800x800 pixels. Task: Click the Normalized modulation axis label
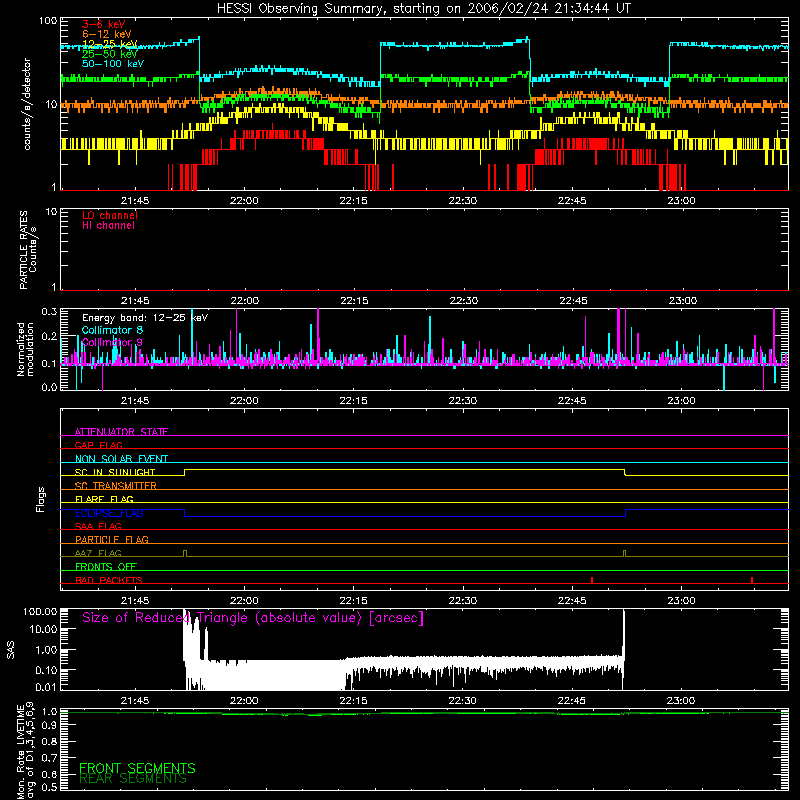click(x=25, y=349)
